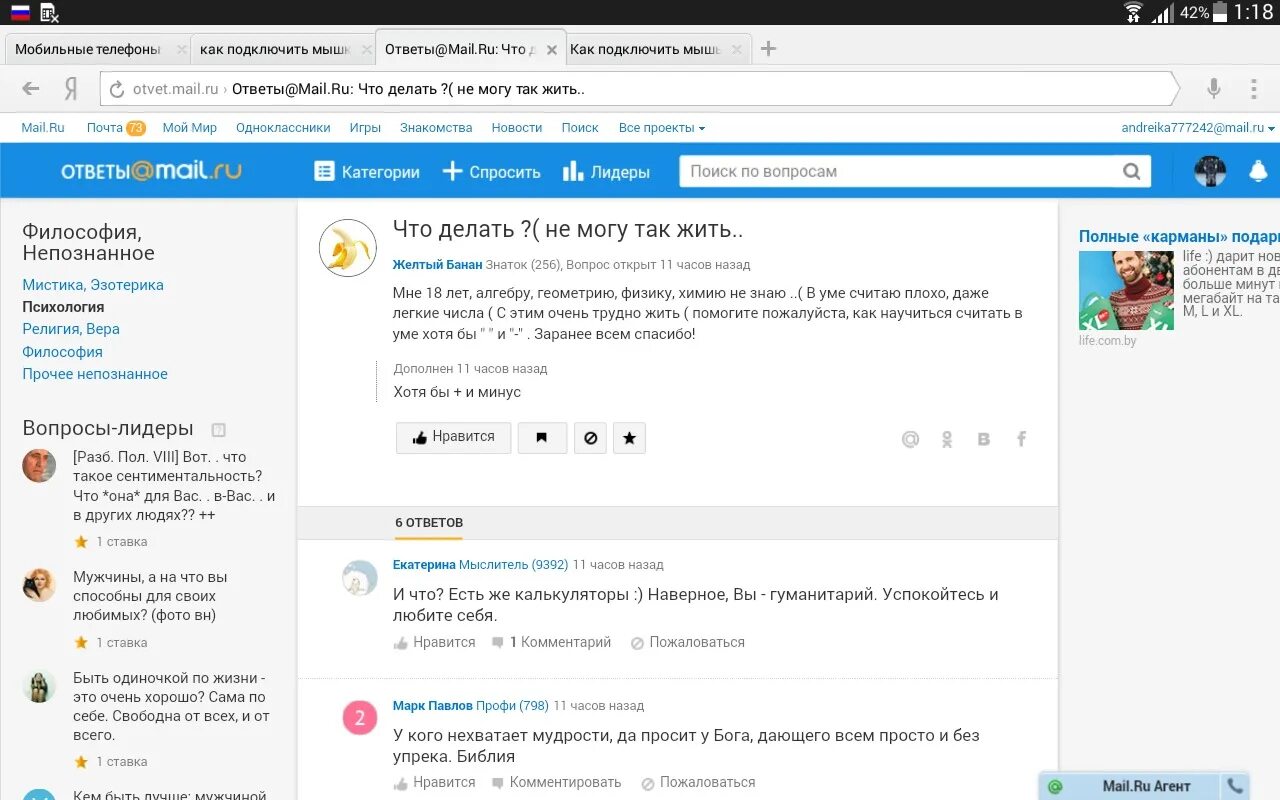Open a new tab with plus button

(x=768, y=49)
